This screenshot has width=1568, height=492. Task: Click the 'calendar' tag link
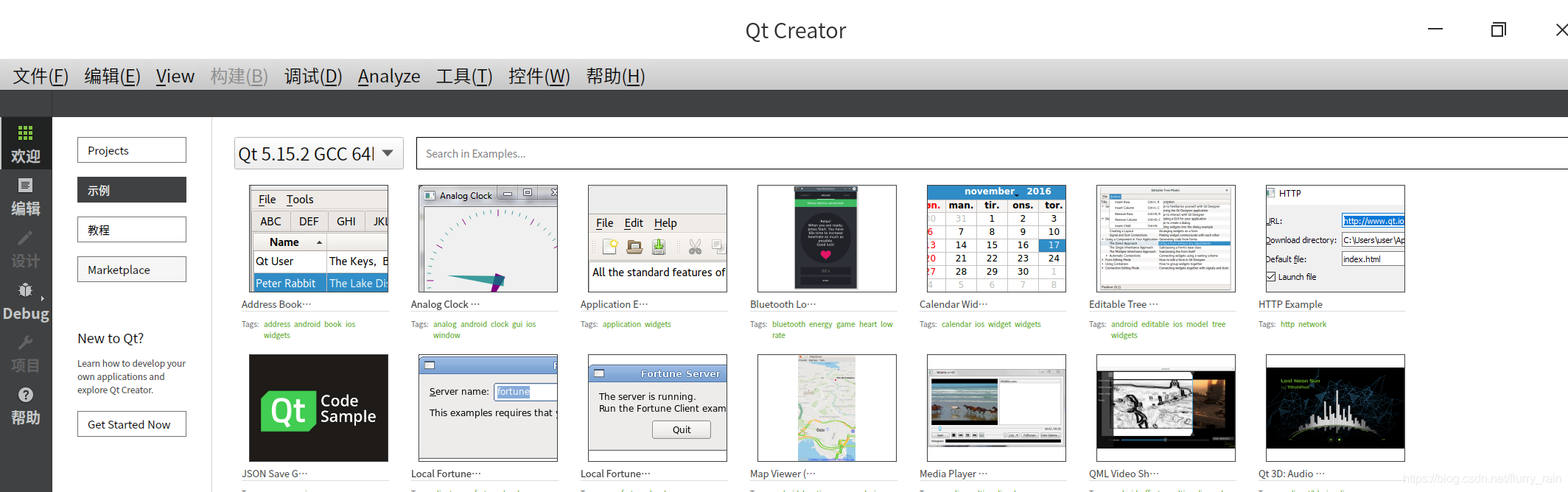pos(956,324)
